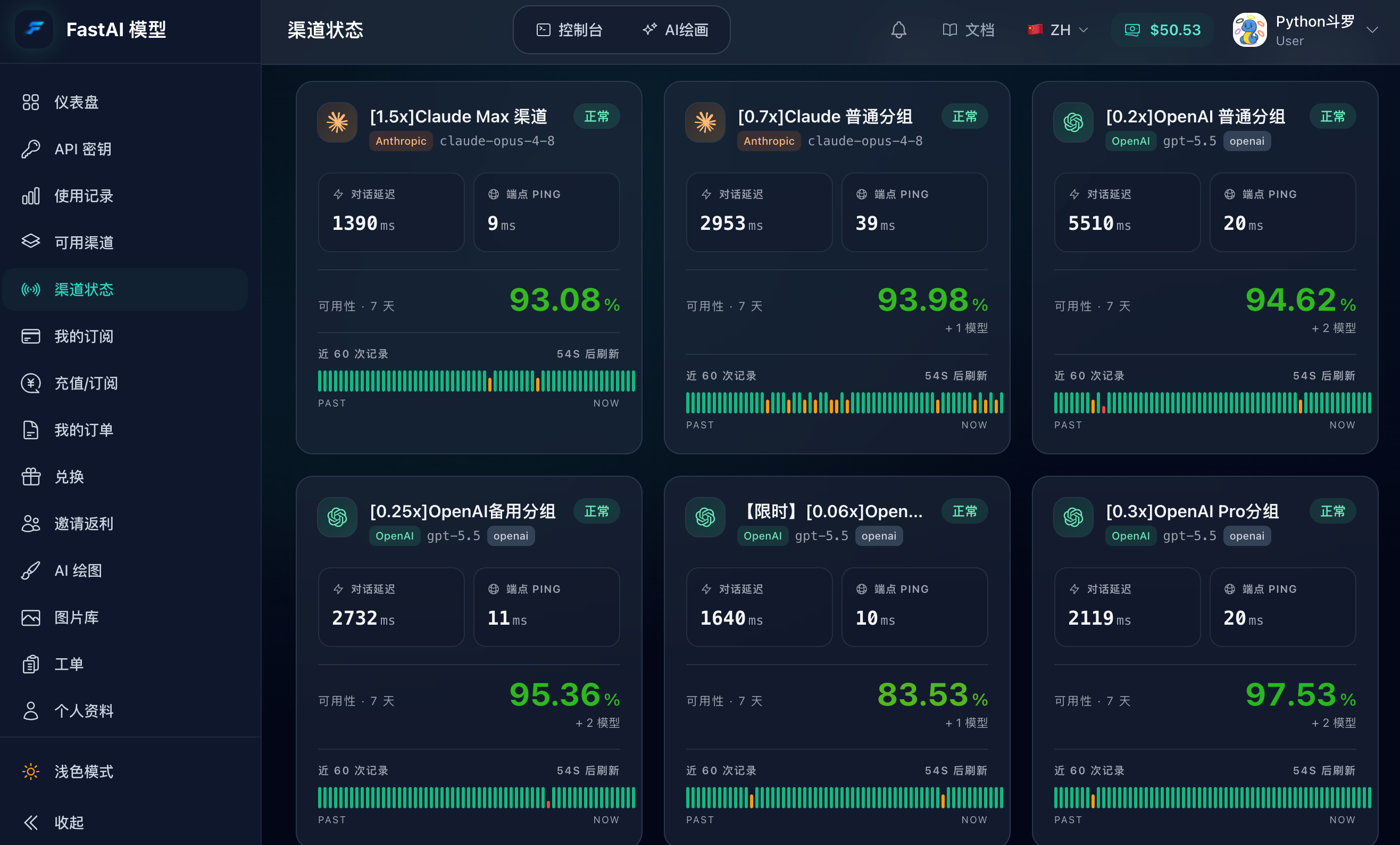Click the 94.62% availability value
This screenshot has height=845, width=1400.
tap(1301, 300)
